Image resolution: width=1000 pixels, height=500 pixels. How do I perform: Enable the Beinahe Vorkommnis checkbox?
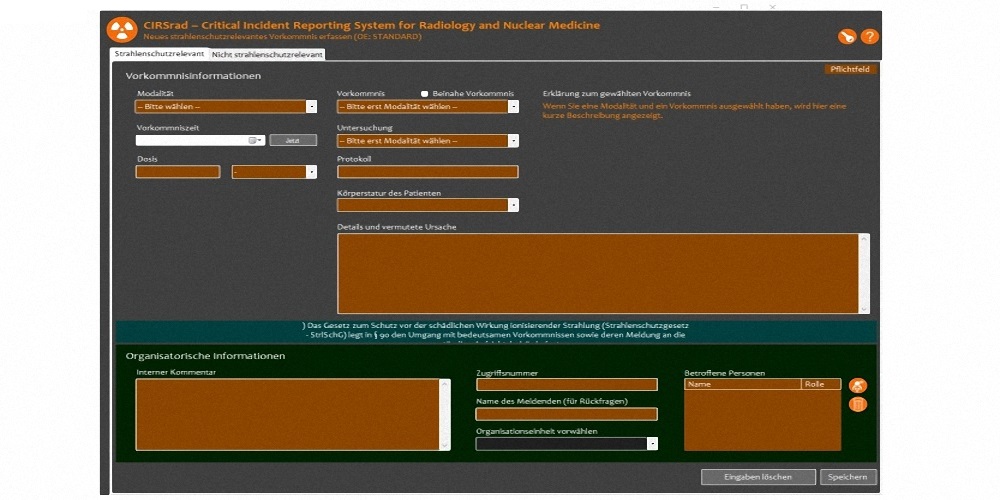point(425,93)
